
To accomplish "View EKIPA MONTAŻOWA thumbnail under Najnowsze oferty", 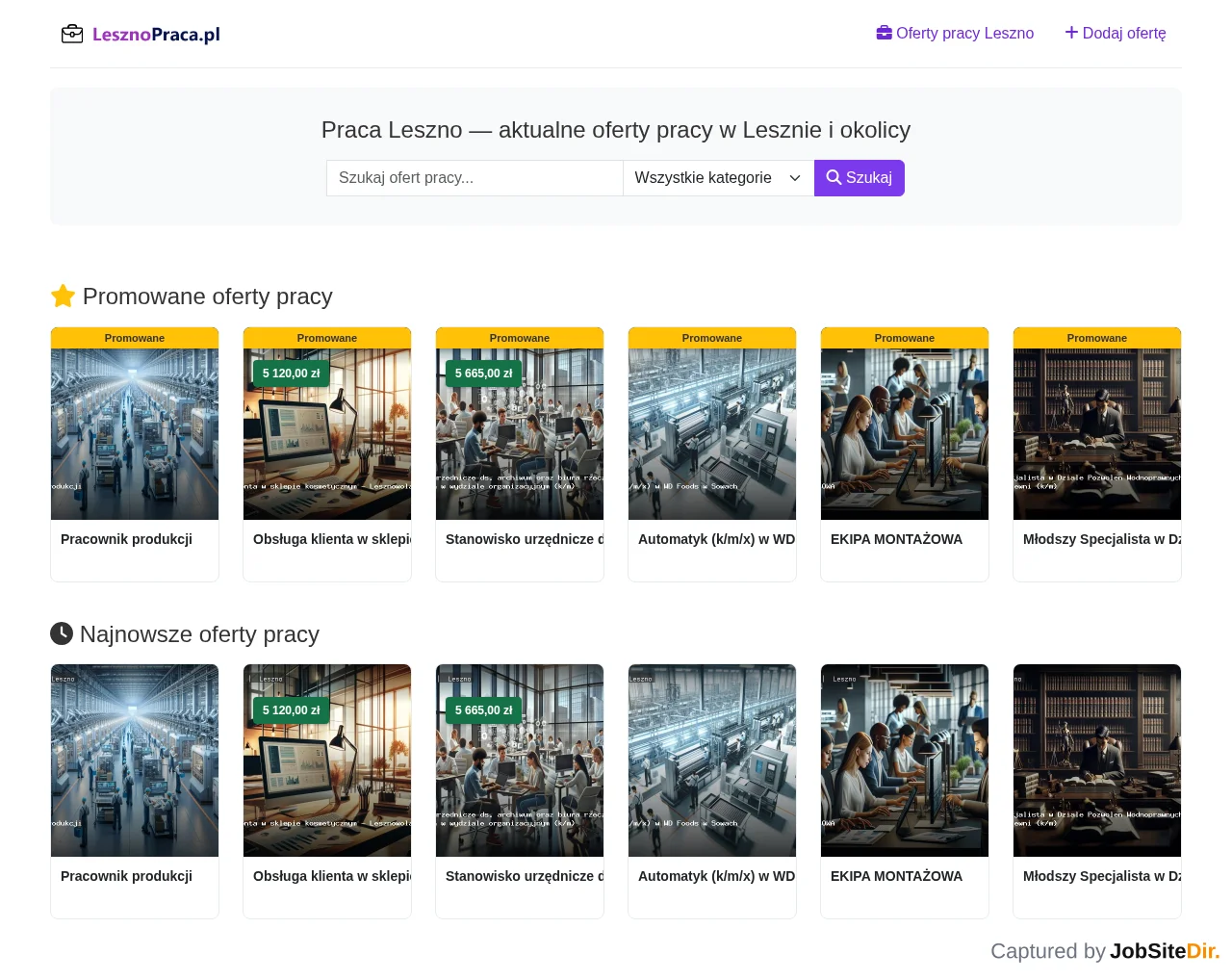I will 905,761.
